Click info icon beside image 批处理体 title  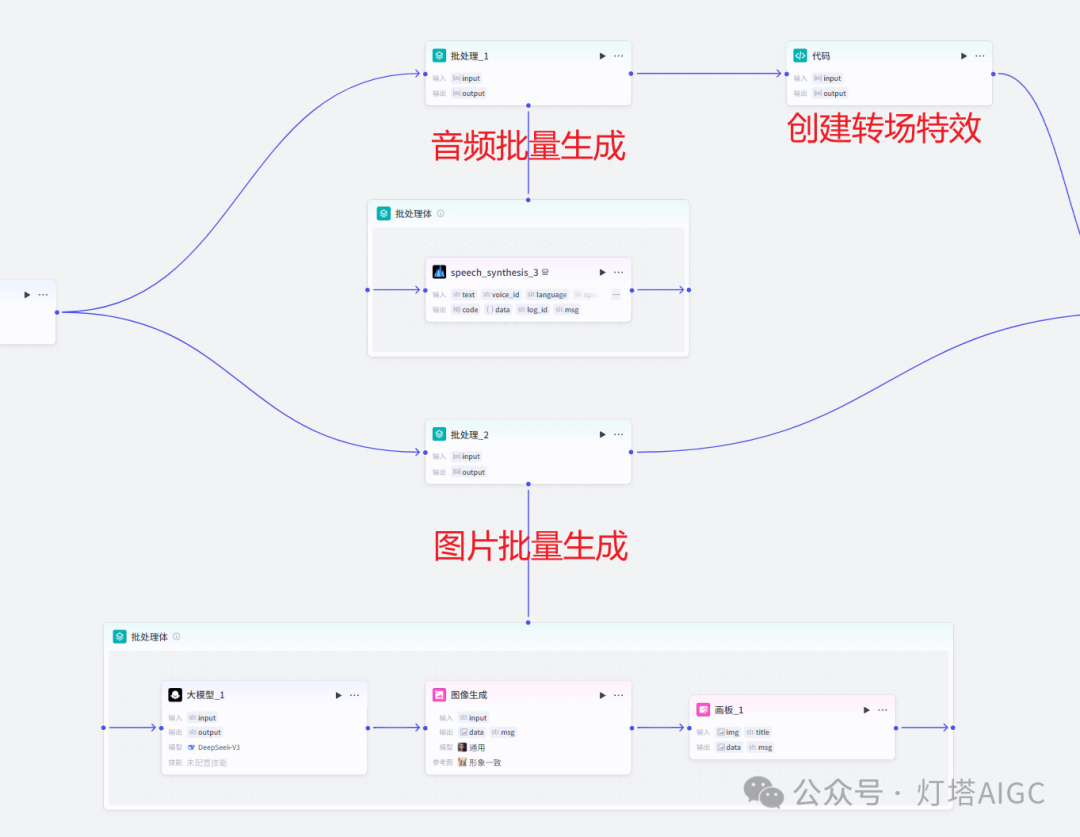coord(176,637)
